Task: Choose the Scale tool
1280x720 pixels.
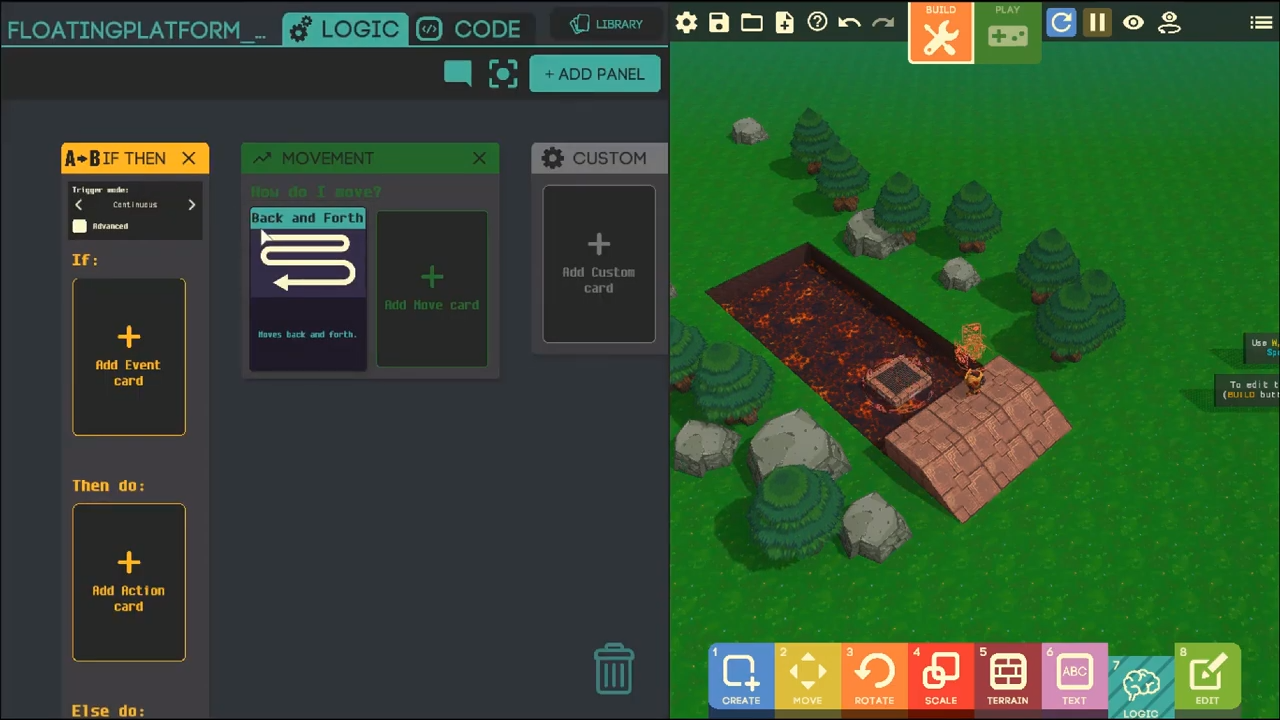Action: [x=940, y=676]
